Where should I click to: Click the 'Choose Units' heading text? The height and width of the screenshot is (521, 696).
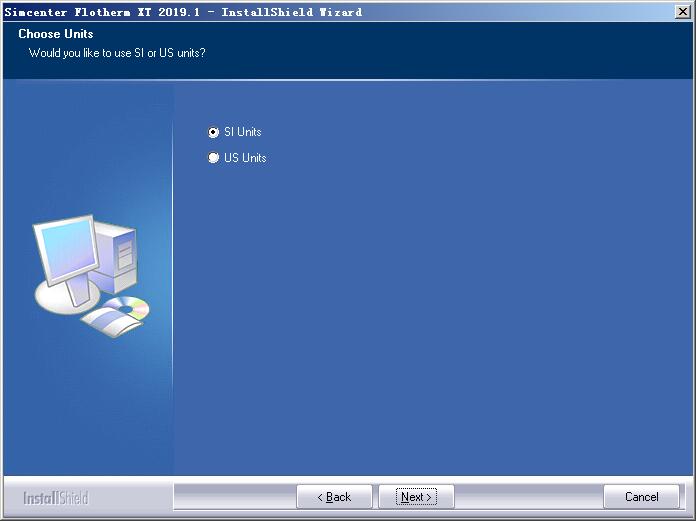(56, 34)
